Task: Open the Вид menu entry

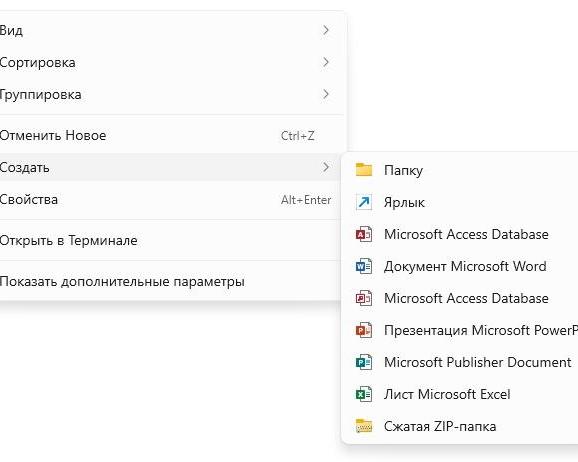Action: [x=170, y=30]
